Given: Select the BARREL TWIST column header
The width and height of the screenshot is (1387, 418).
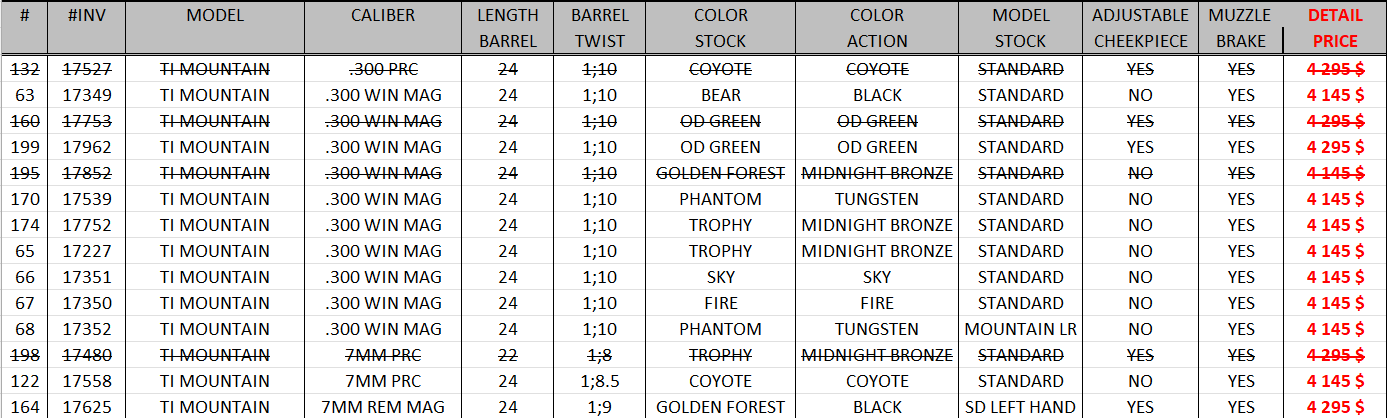Looking at the screenshot, I should click(599, 28).
